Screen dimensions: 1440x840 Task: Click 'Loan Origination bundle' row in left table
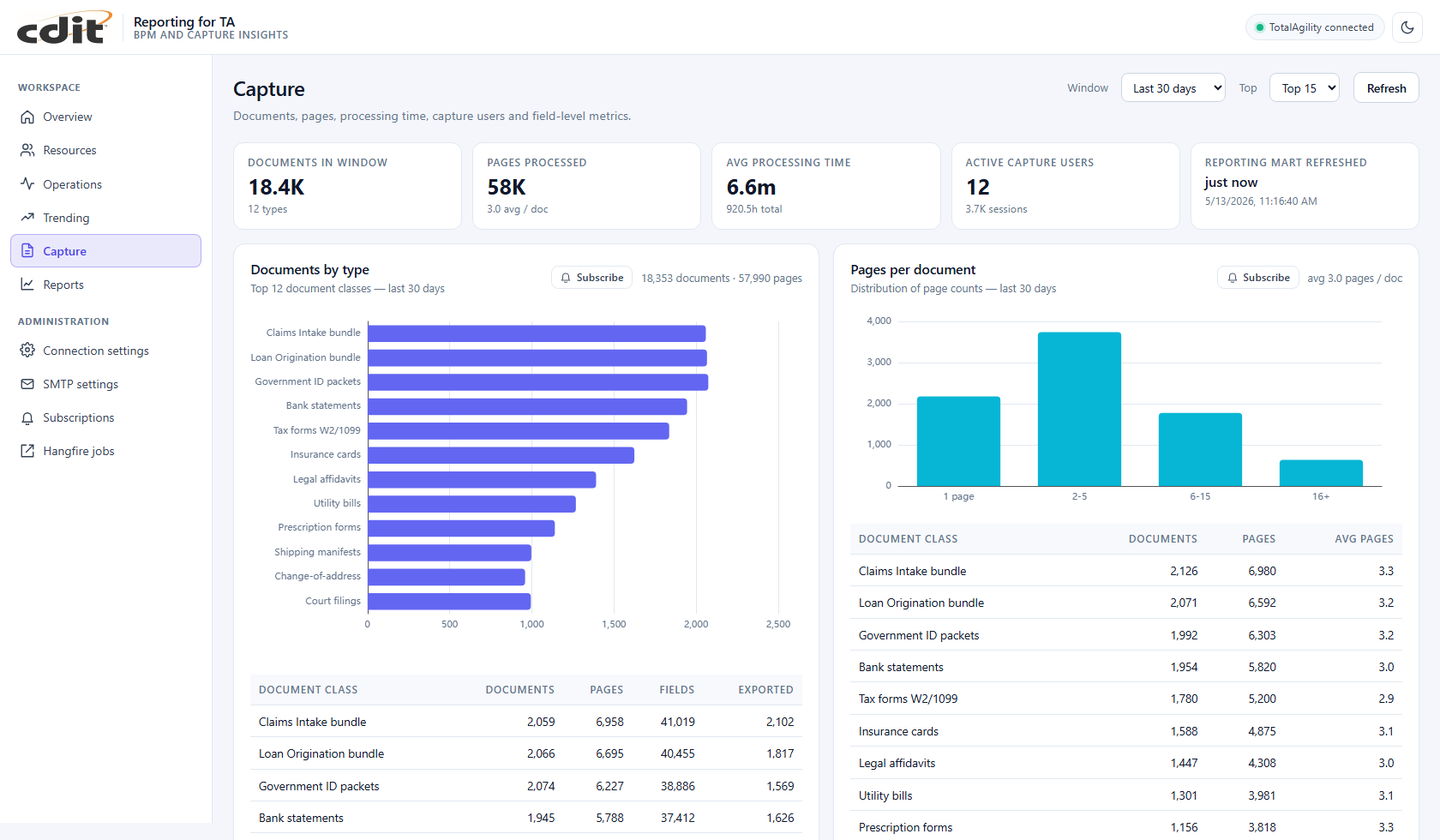click(x=526, y=753)
